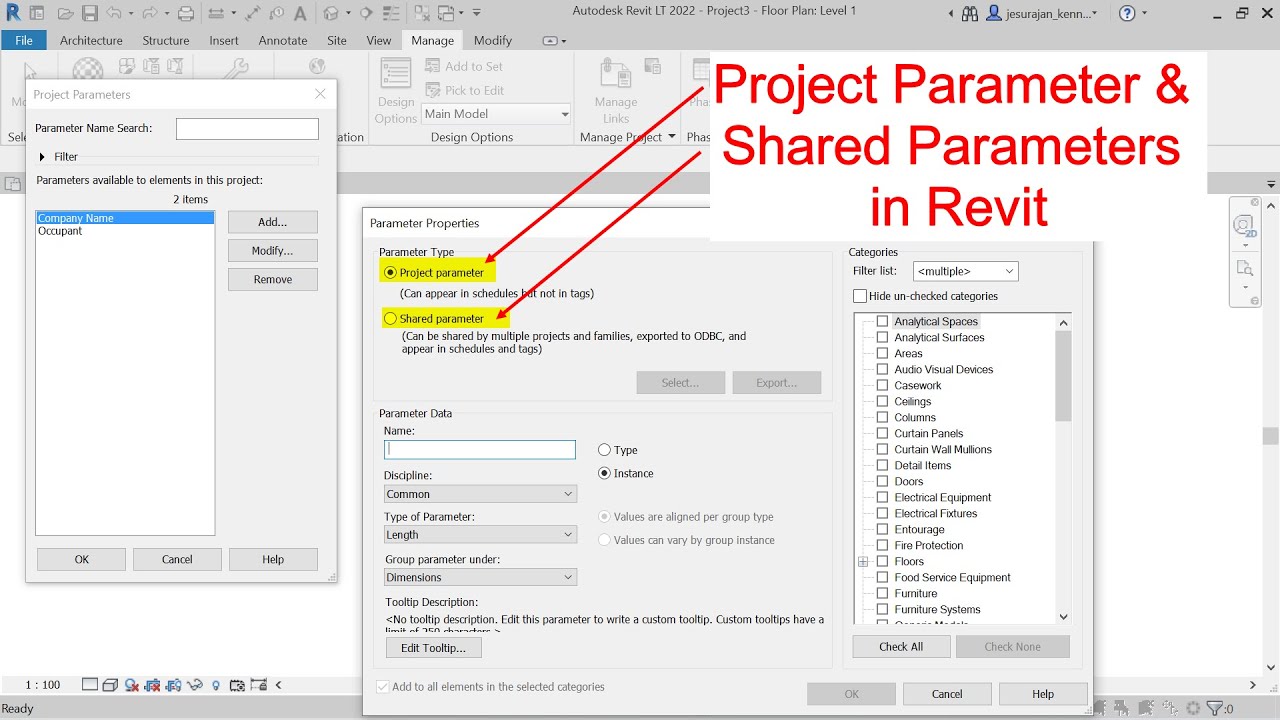Open the 2D Steering Wheel navigation icon
The image size is (1280, 720).
[1245, 227]
